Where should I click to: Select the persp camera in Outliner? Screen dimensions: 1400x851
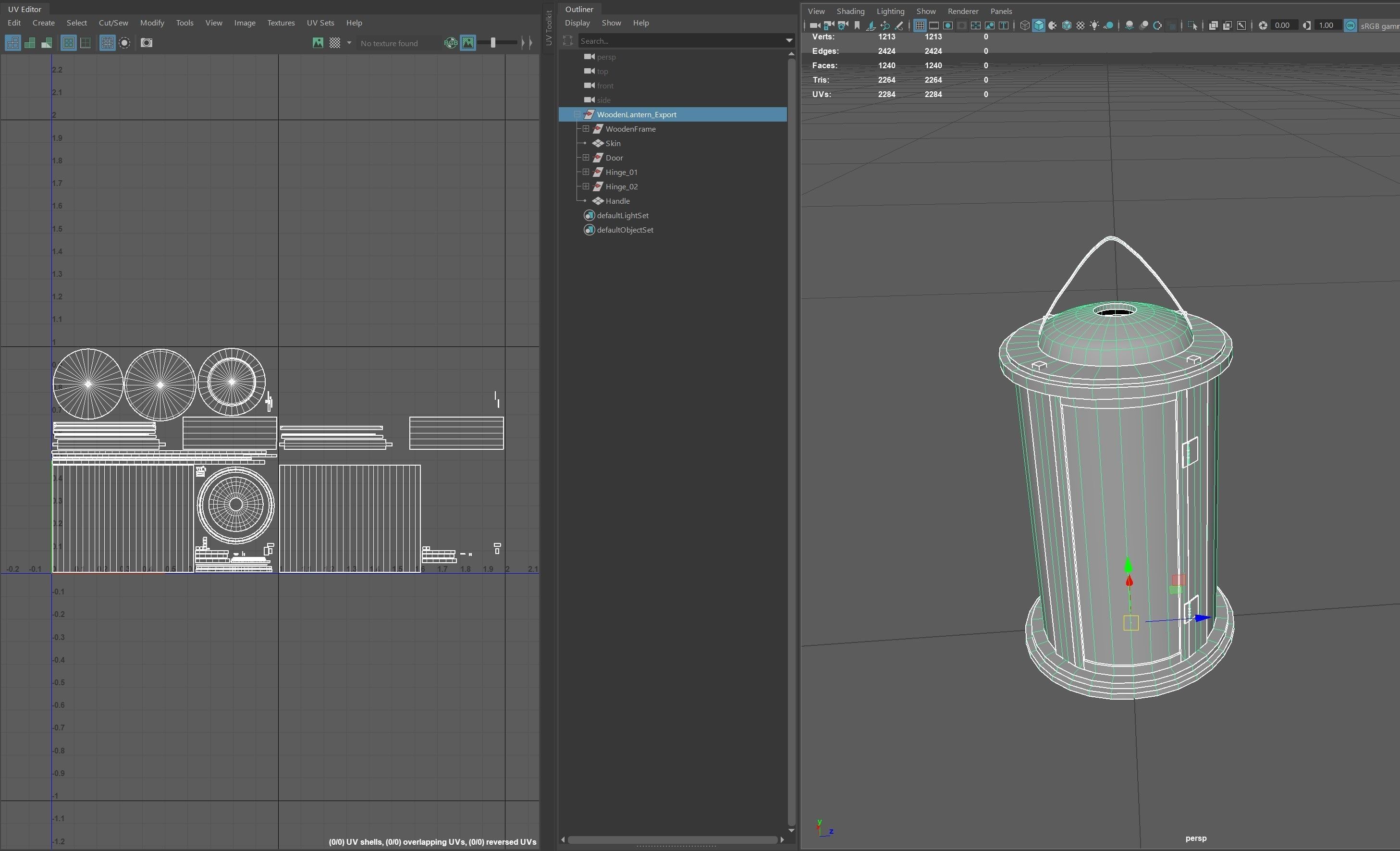606,57
